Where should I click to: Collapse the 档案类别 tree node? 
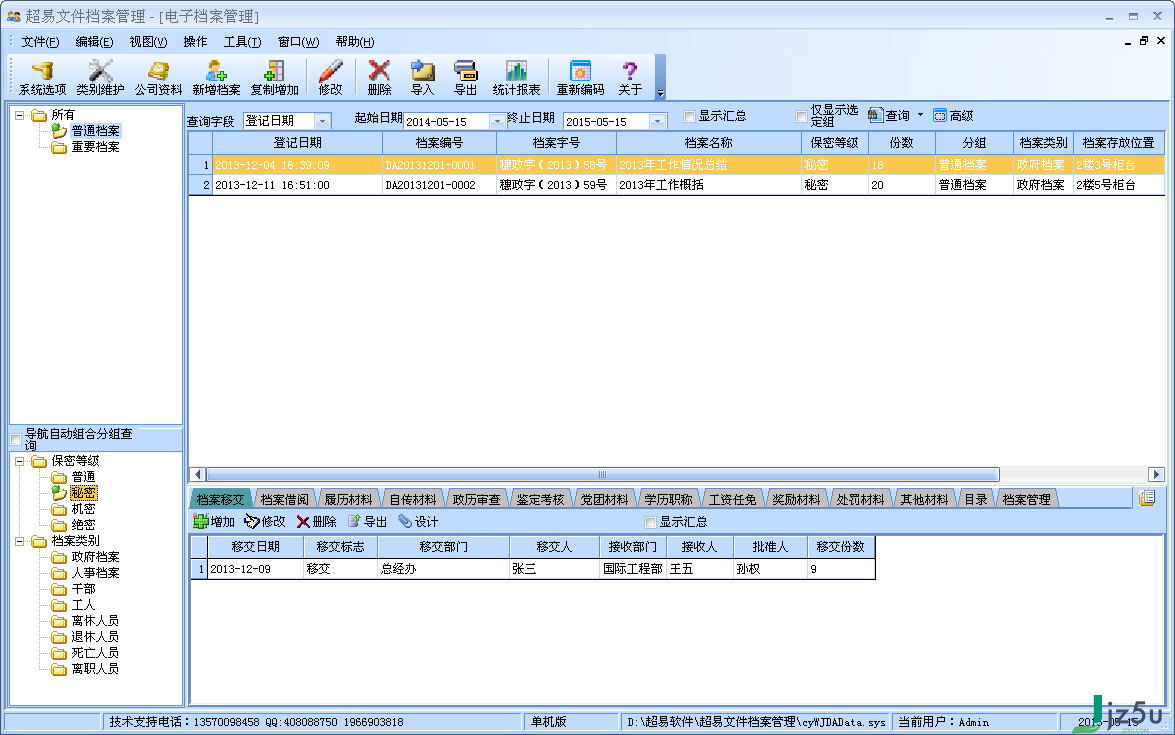pos(19,542)
